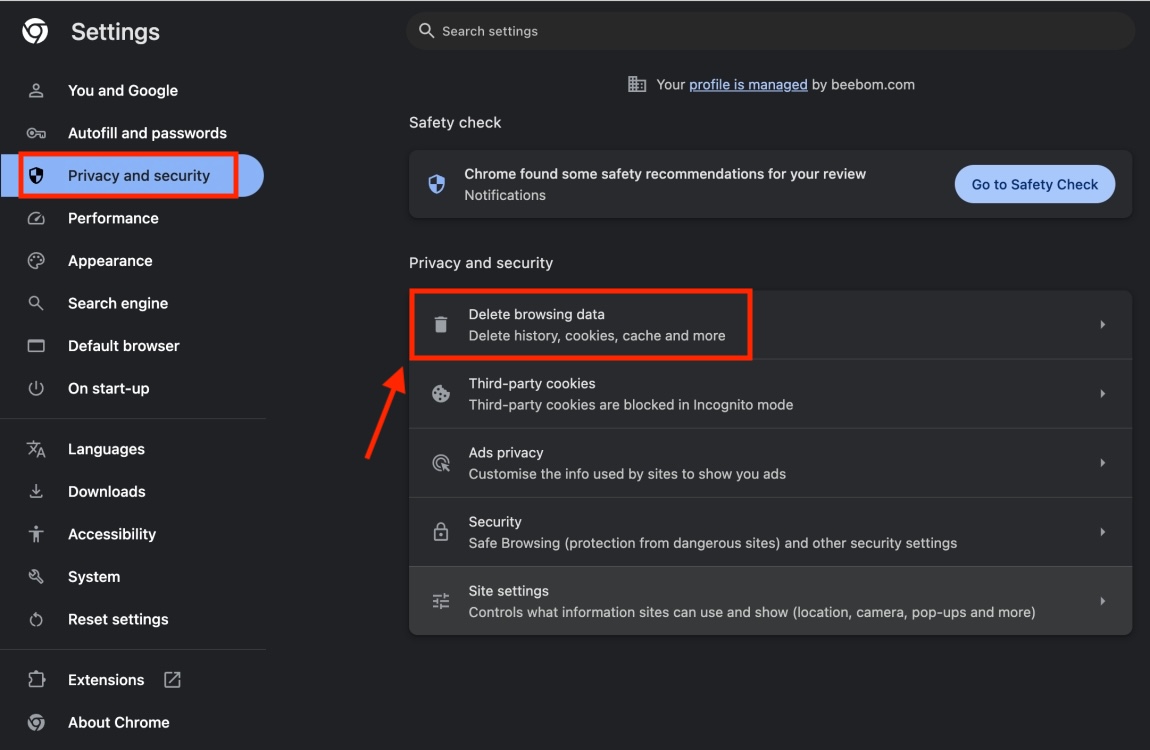Screen dimensions: 1150x750
Task: Open the profile is managed link
Action: click(x=747, y=84)
